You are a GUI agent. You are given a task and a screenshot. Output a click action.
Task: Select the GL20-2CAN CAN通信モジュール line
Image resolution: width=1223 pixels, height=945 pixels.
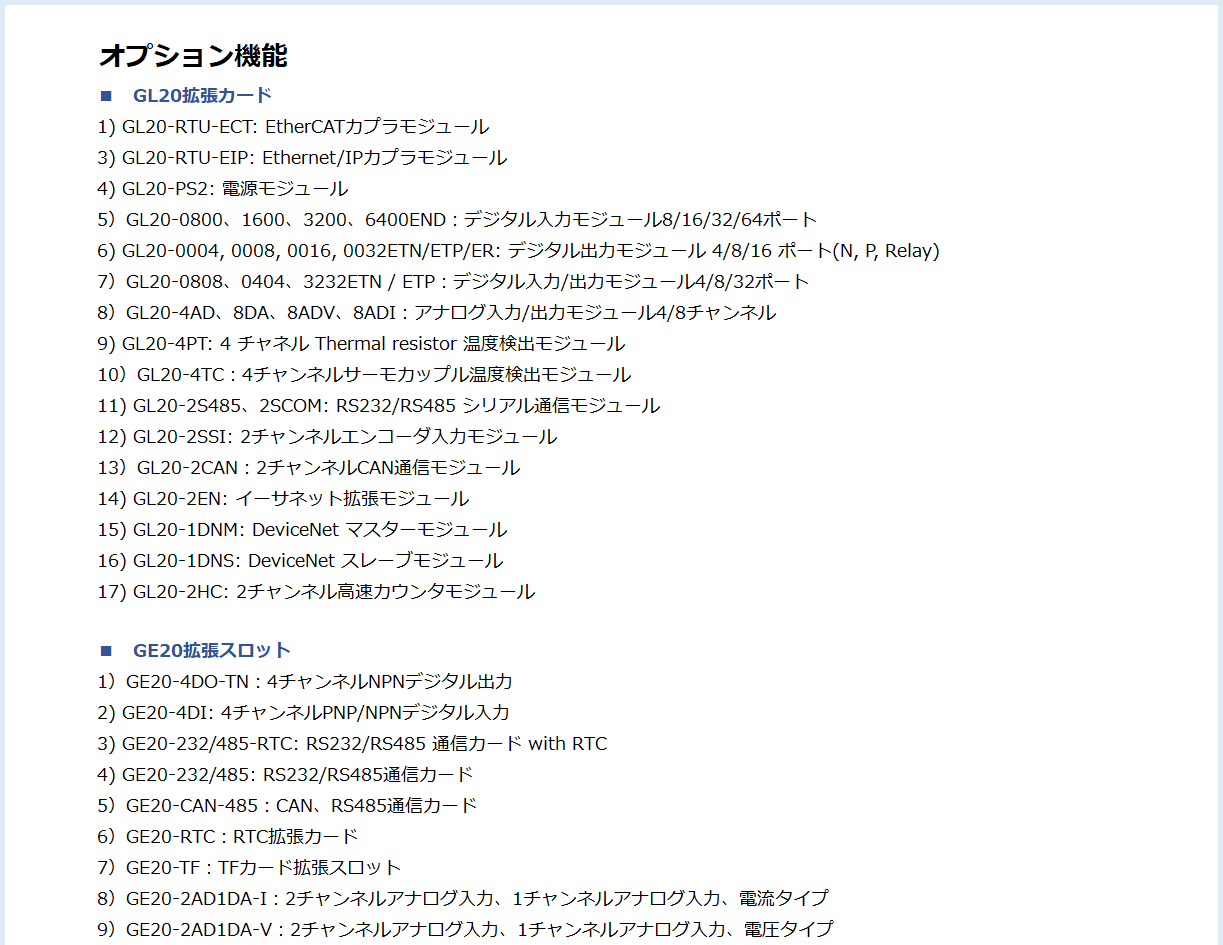click(309, 468)
